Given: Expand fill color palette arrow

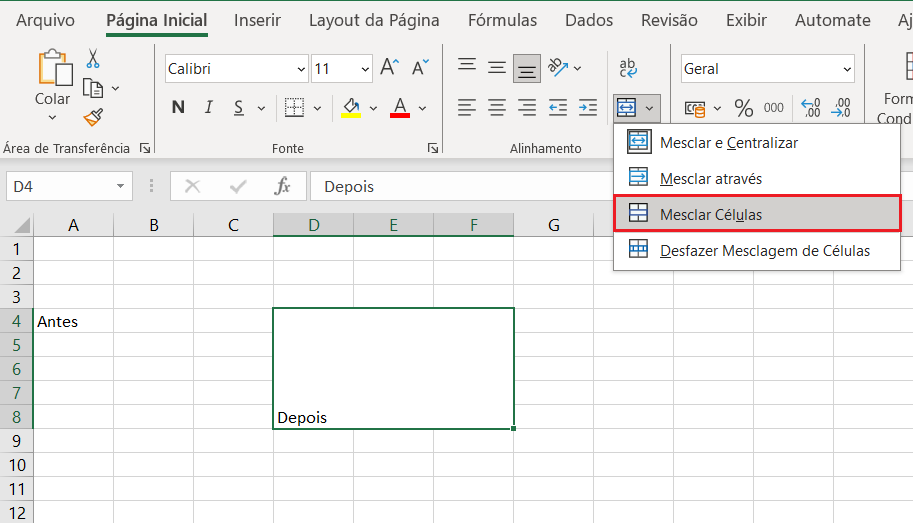Looking at the screenshot, I should pos(373,108).
